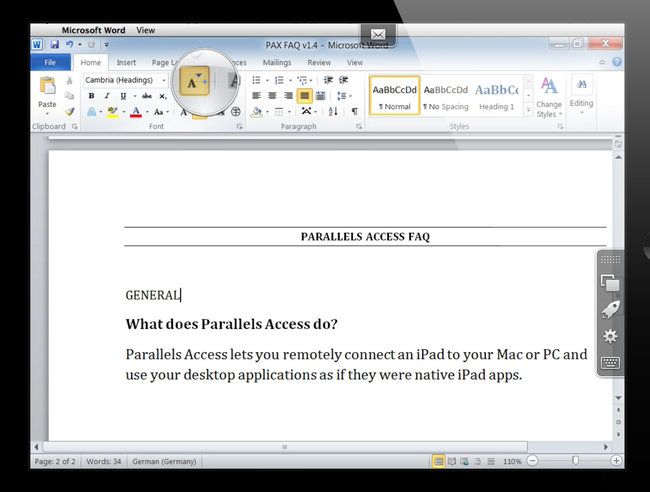Open the Cambria (Headings) font dropdown
The width and height of the screenshot is (650, 492).
(x=164, y=80)
